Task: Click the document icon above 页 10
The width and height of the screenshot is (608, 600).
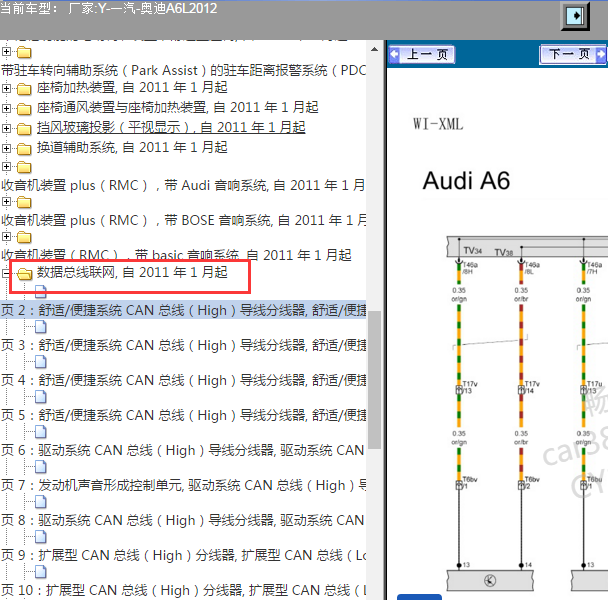Action: pos(41,572)
